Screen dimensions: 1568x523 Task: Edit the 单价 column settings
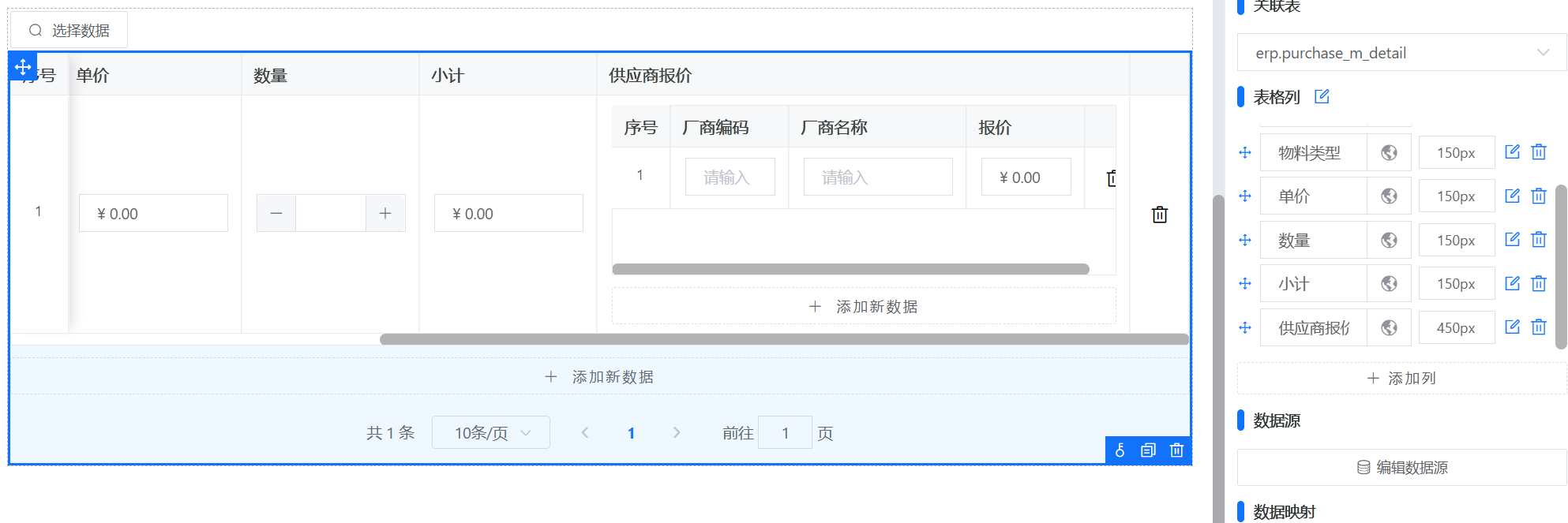click(x=1512, y=196)
